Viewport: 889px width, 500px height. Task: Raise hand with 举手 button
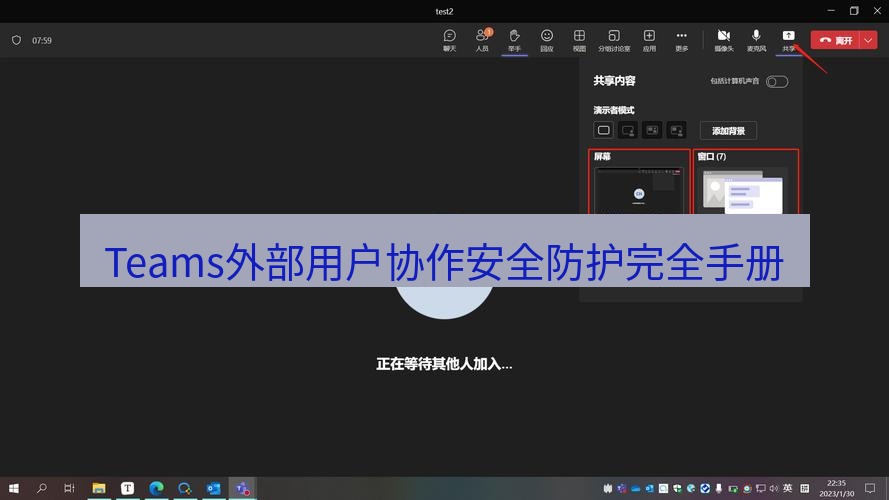(514, 40)
